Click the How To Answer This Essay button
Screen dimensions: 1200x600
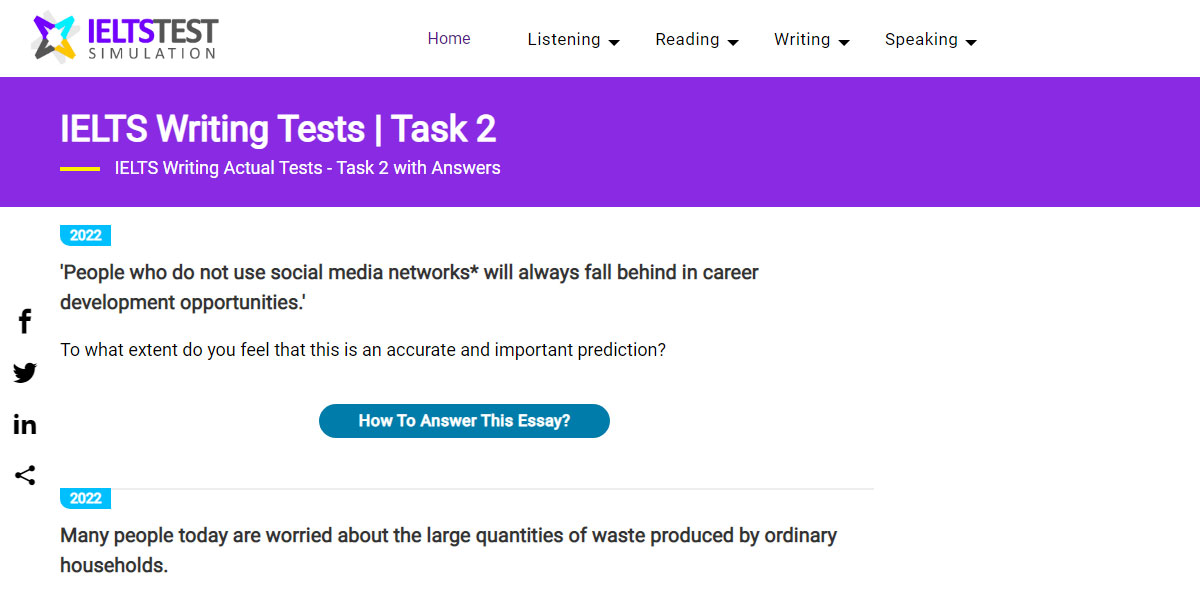click(x=464, y=421)
